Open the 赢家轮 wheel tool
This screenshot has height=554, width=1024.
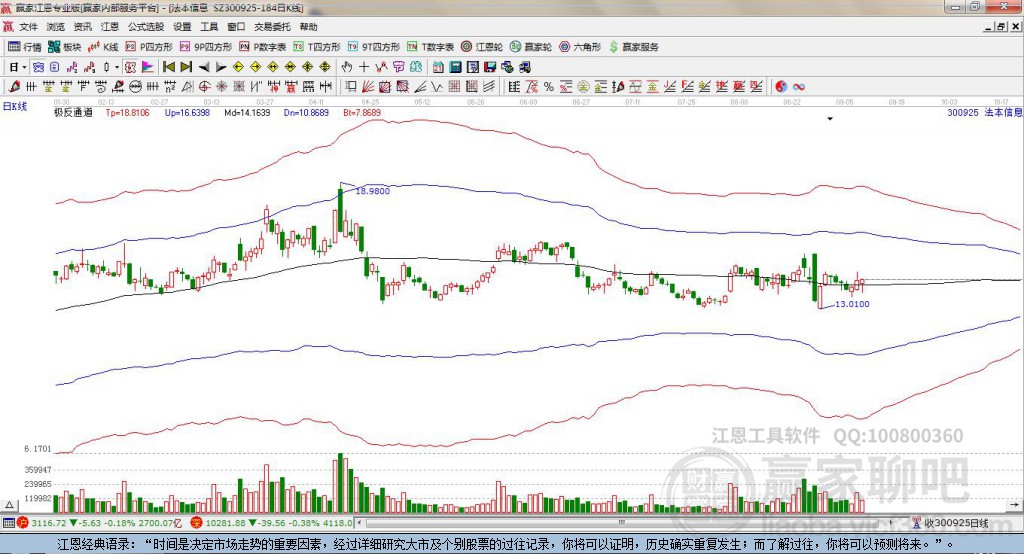pos(531,47)
